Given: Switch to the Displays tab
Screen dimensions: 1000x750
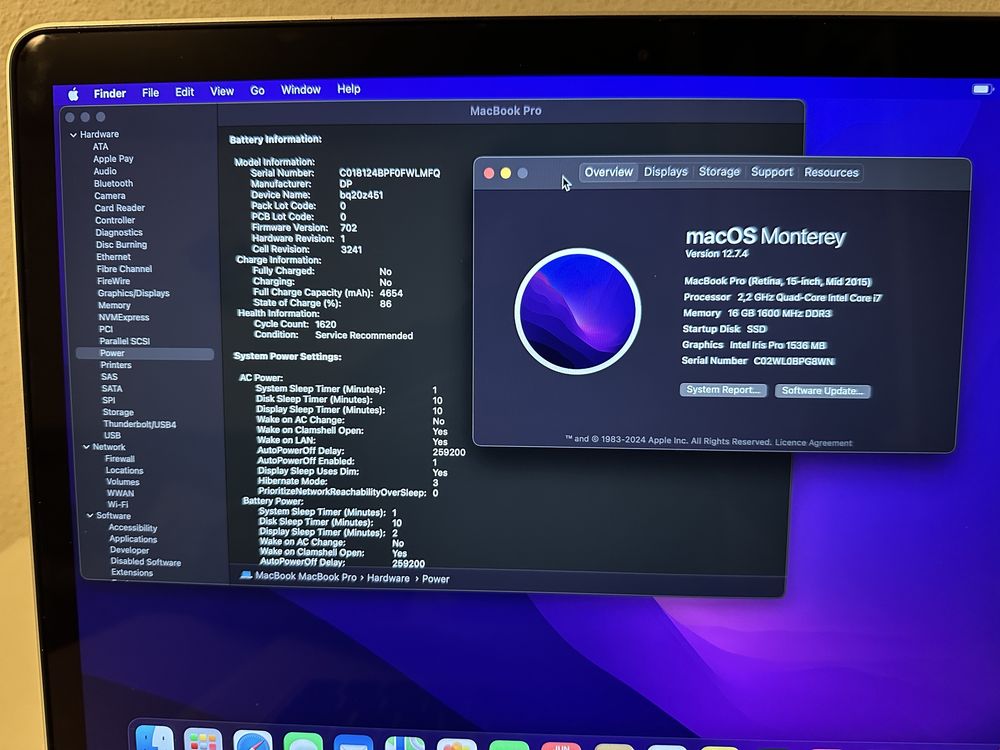Looking at the screenshot, I should (x=665, y=172).
